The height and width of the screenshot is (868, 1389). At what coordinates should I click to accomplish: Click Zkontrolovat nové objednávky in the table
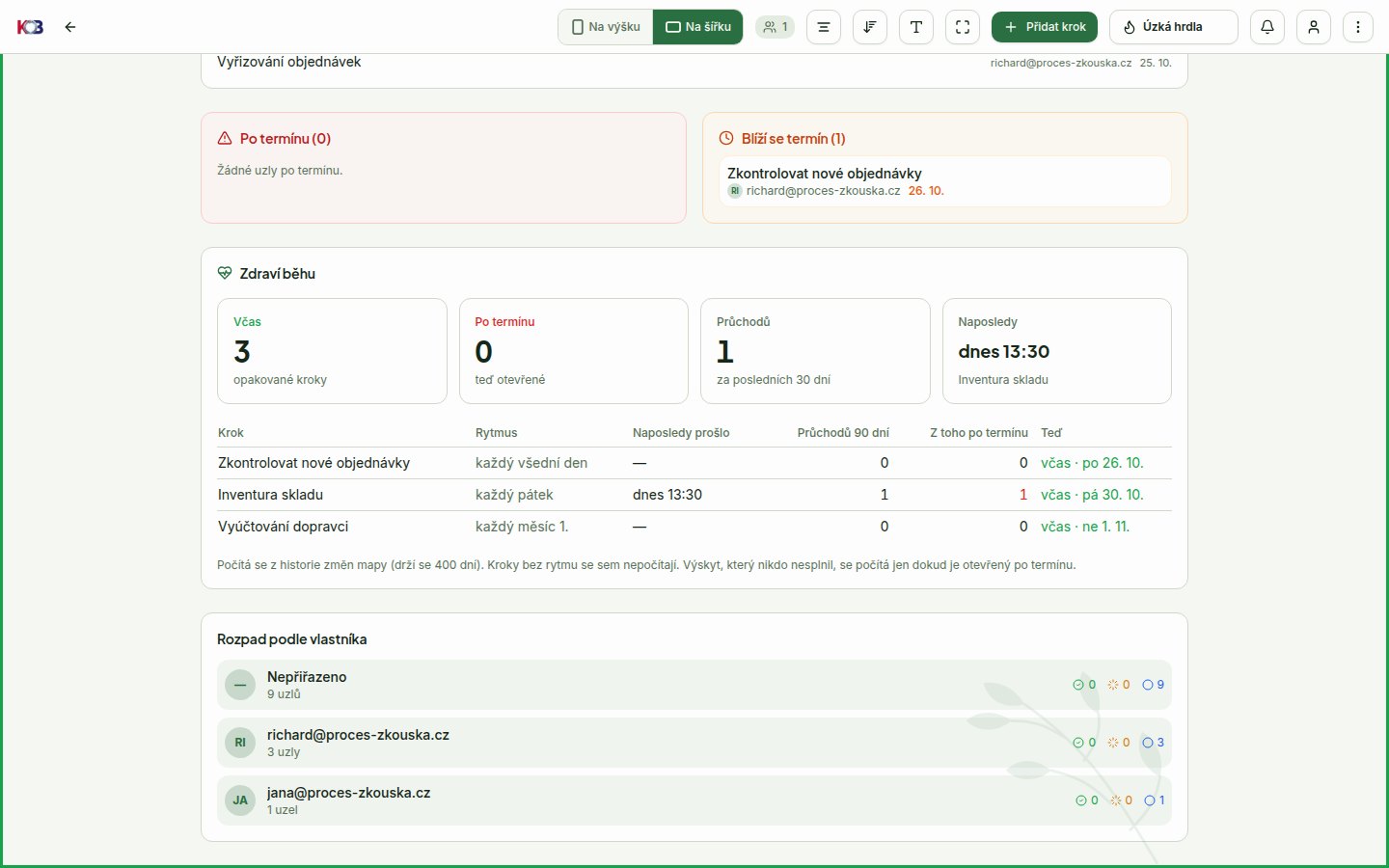click(x=313, y=463)
